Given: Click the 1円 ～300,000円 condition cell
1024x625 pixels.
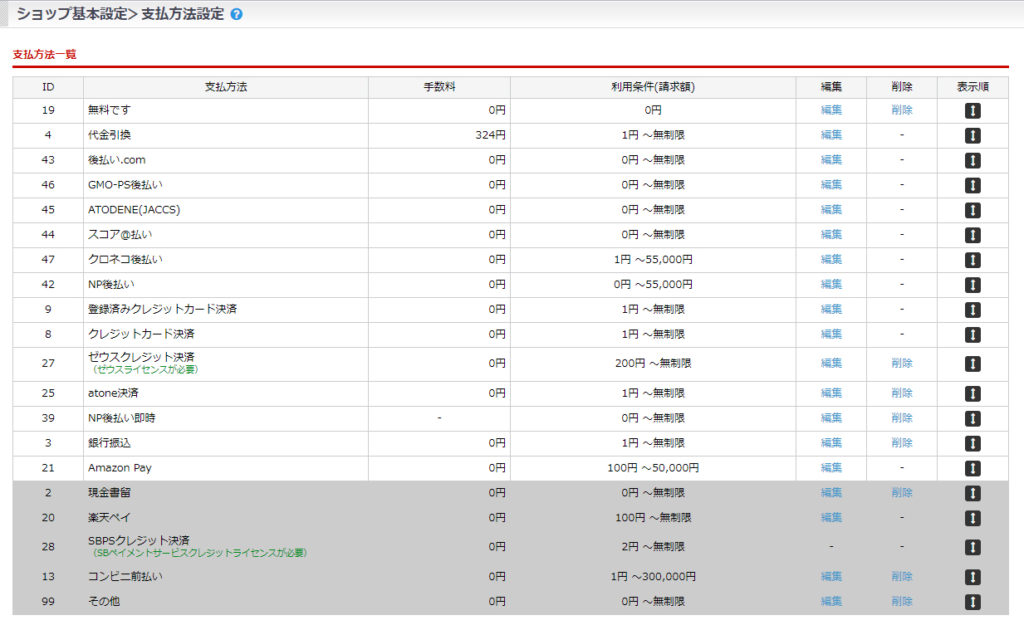Looking at the screenshot, I should click(653, 577).
